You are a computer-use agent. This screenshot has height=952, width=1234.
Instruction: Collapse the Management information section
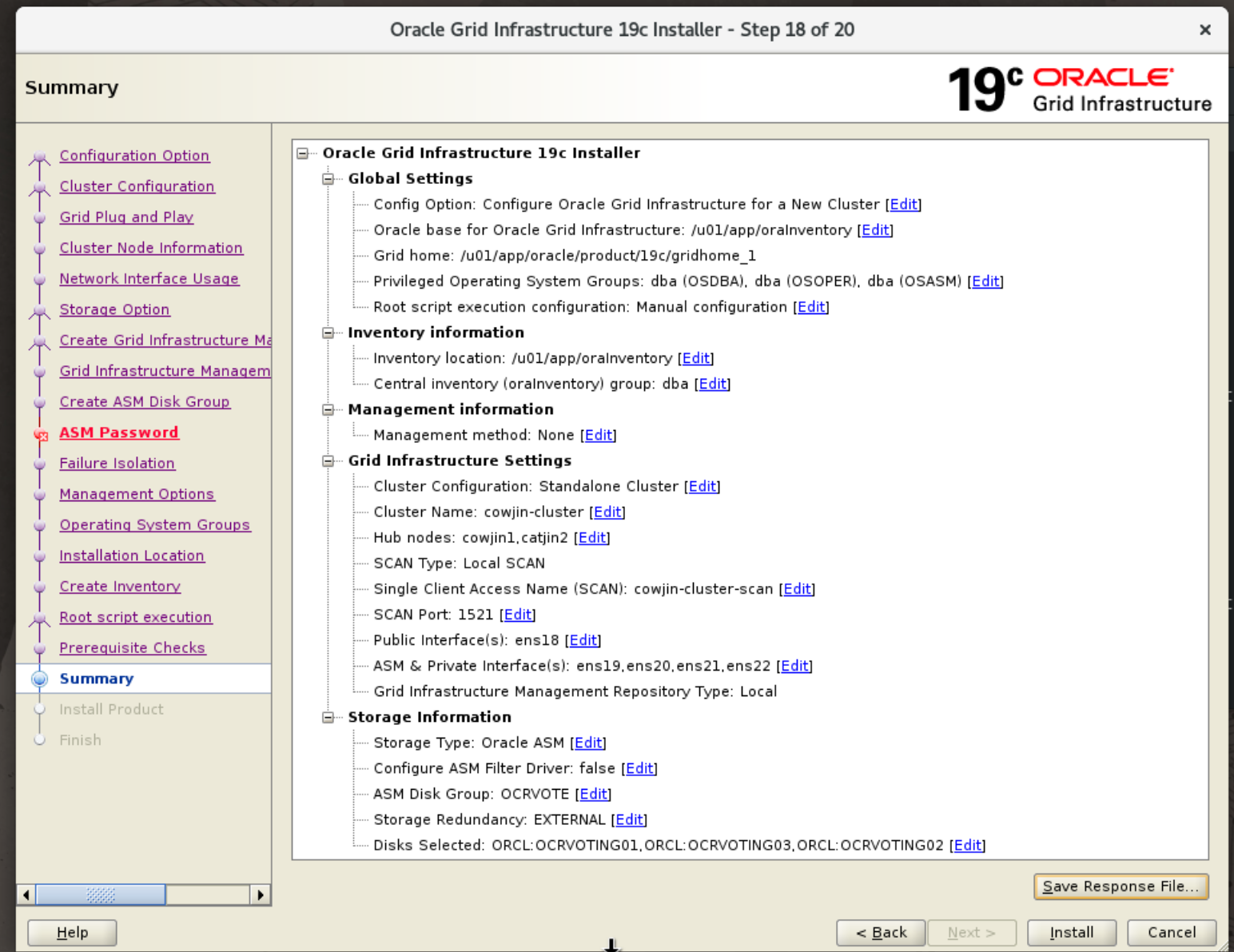328,409
